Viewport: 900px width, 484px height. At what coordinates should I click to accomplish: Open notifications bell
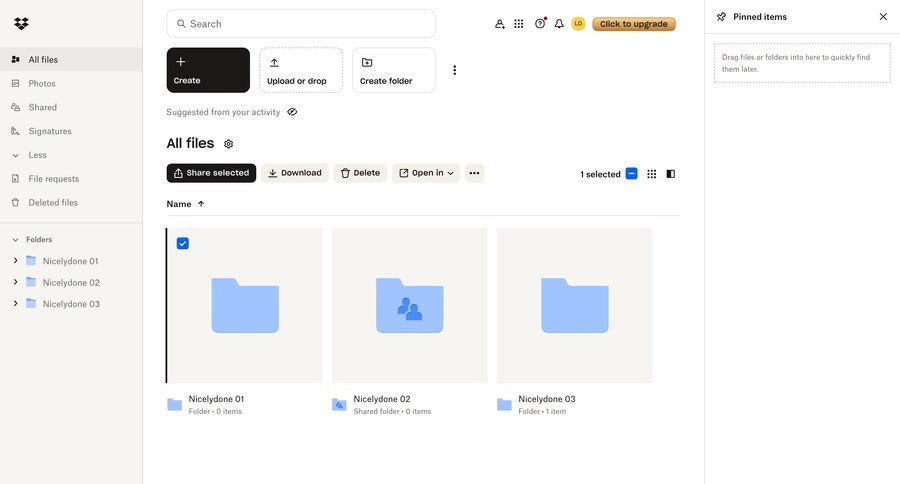(x=559, y=24)
